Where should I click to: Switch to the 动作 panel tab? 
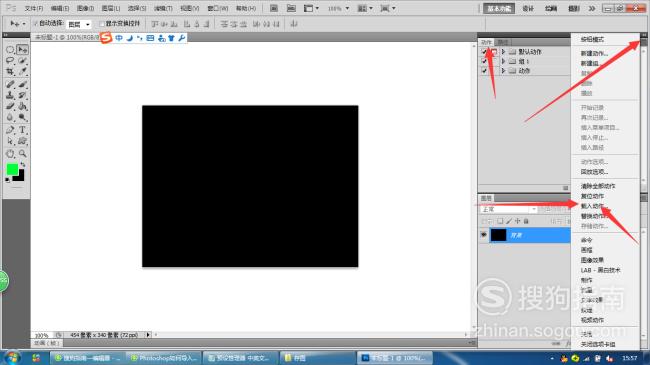tap(486, 42)
